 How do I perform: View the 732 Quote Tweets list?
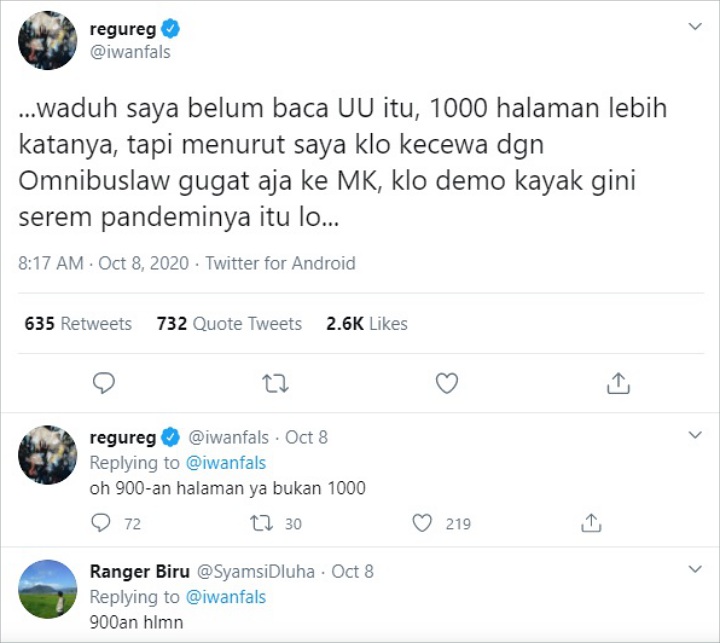click(229, 323)
